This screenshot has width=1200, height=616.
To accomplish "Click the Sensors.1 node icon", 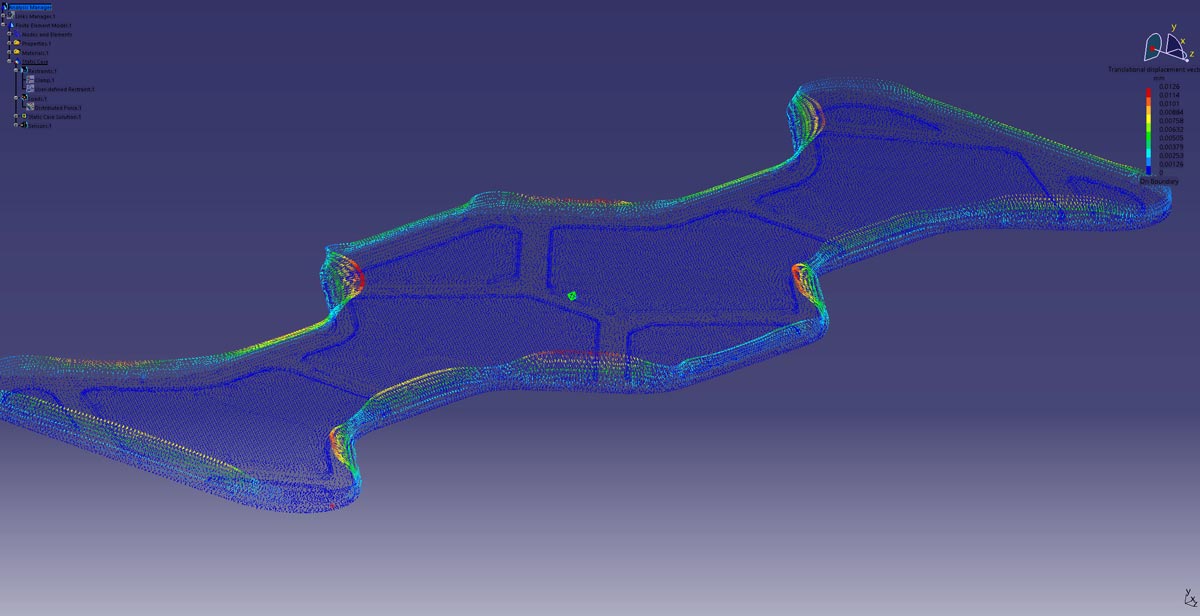I will pos(24,125).
